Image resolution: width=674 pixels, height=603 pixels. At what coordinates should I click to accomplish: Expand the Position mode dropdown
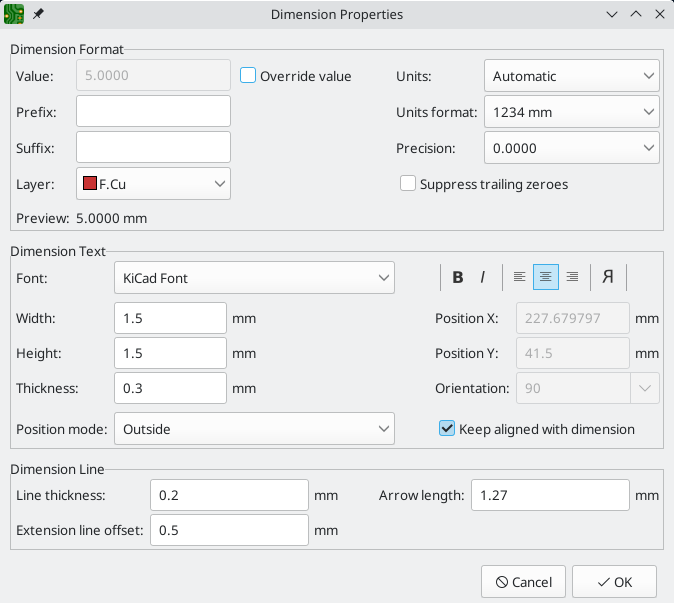point(254,429)
